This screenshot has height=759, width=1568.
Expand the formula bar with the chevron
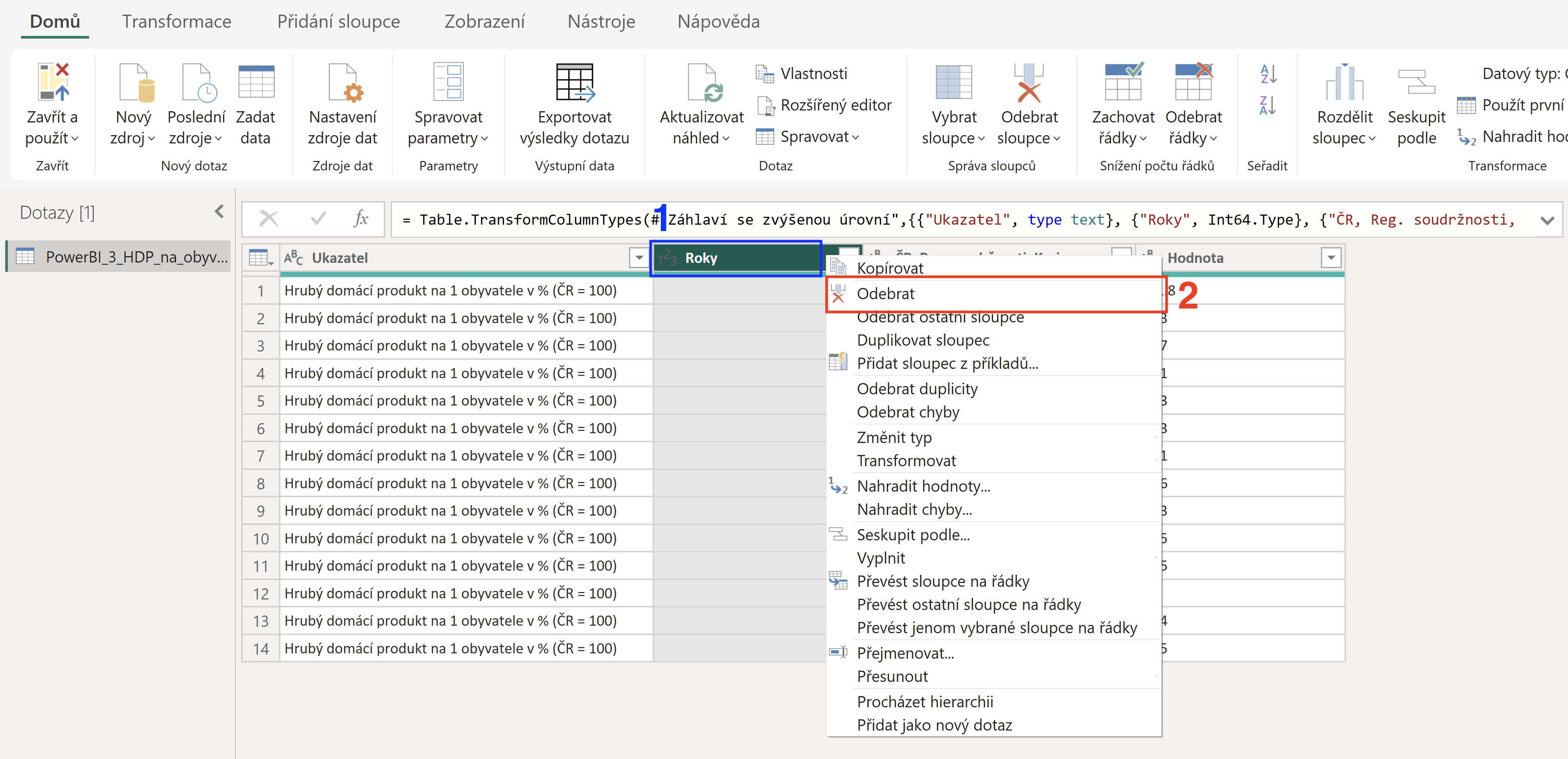click(1547, 220)
